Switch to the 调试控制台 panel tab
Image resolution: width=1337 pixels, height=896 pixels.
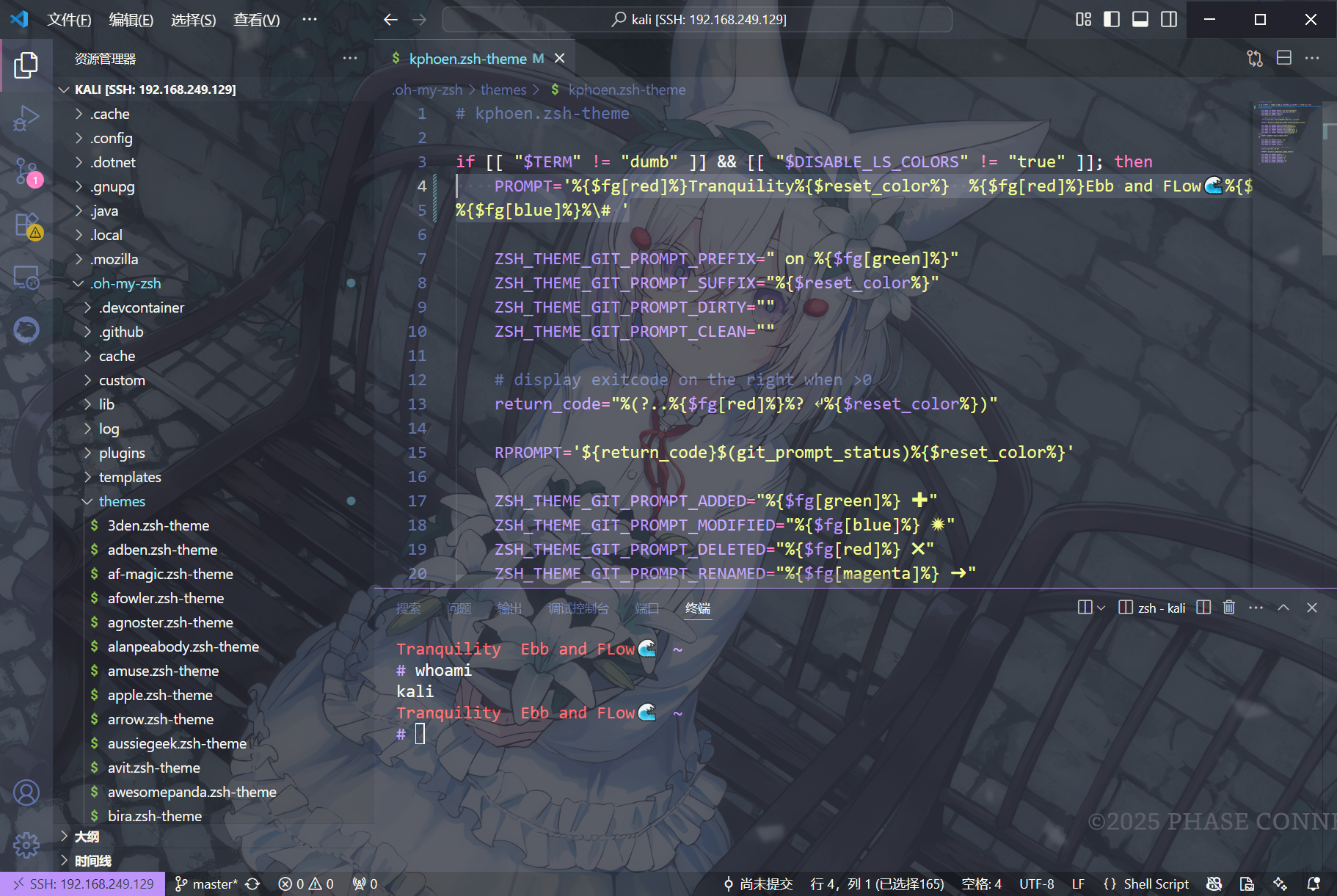pos(579,608)
